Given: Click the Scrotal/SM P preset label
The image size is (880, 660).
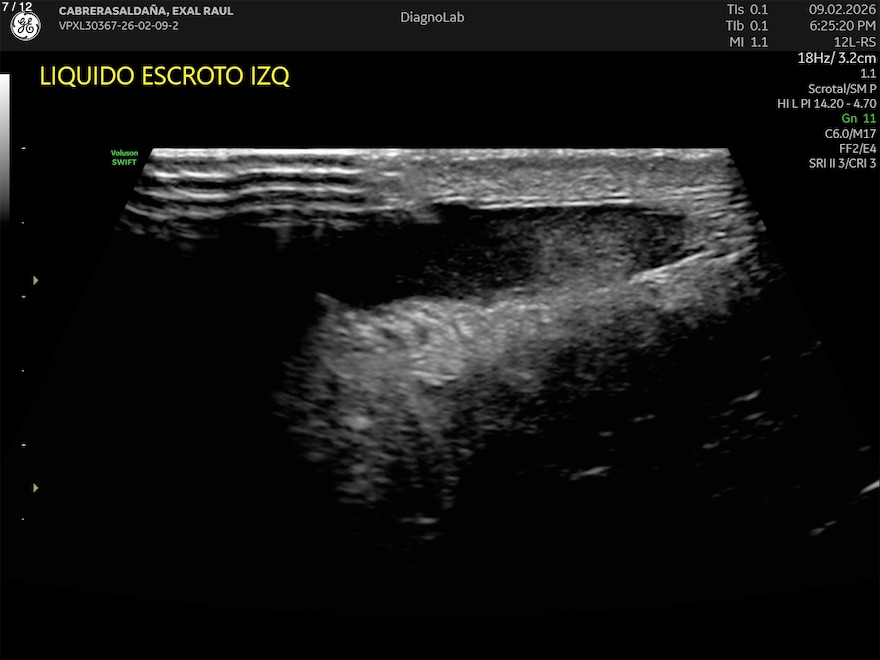Looking at the screenshot, I should (x=842, y=88).
